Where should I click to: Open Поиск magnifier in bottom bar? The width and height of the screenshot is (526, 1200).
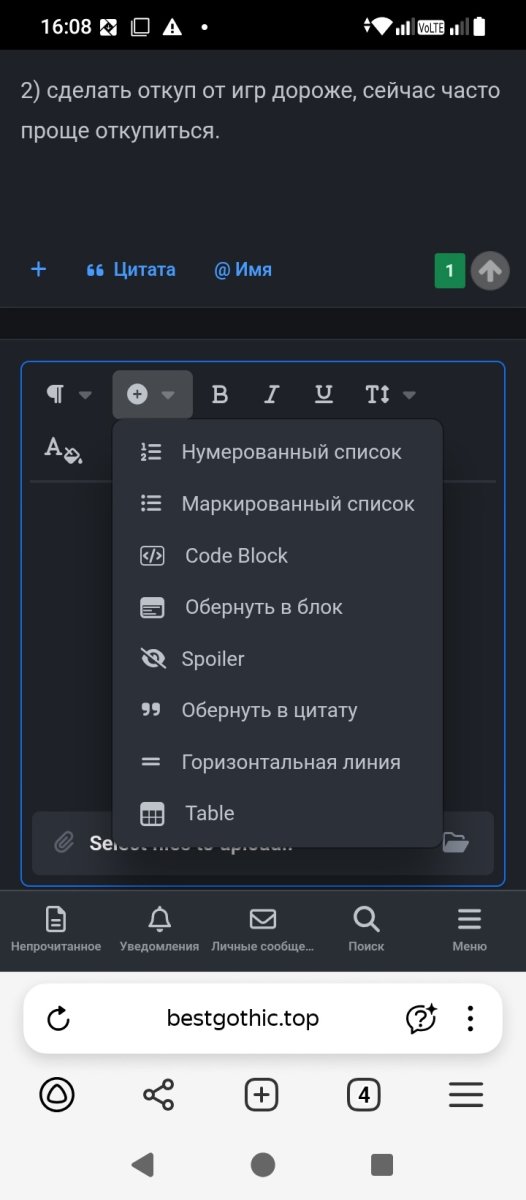(x=366, y=929)
